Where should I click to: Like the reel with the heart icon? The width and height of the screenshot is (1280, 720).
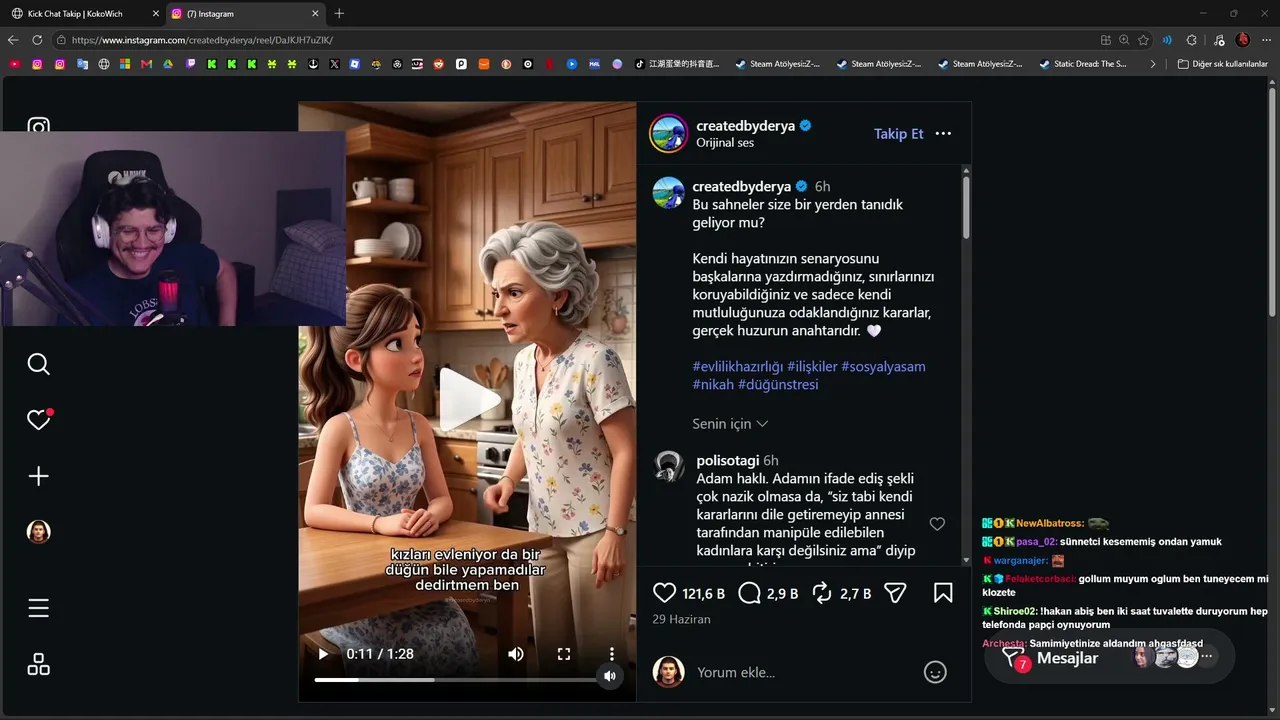click(x=664, y=593)
